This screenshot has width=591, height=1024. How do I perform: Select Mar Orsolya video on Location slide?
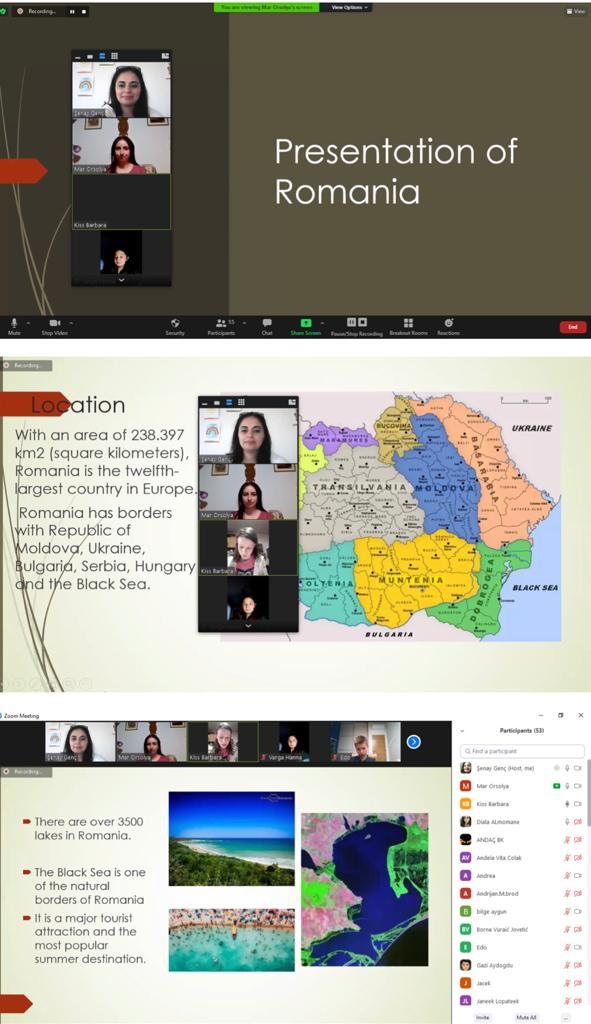coord(248,491)
